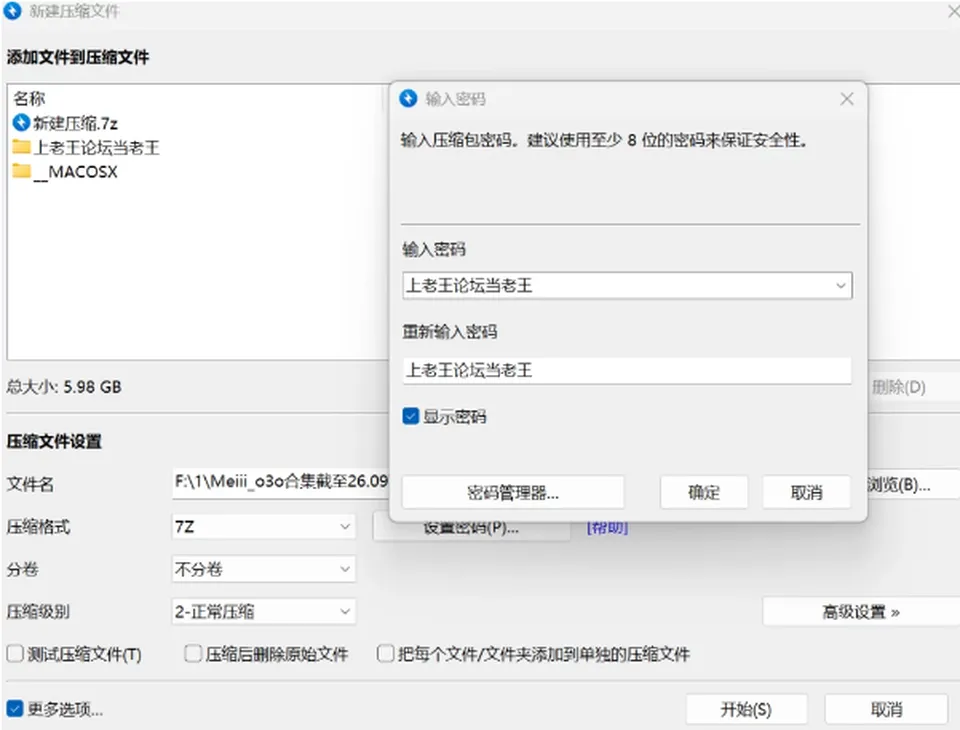
Task: Start compression with 开始(S)
Action: [746, 709]
